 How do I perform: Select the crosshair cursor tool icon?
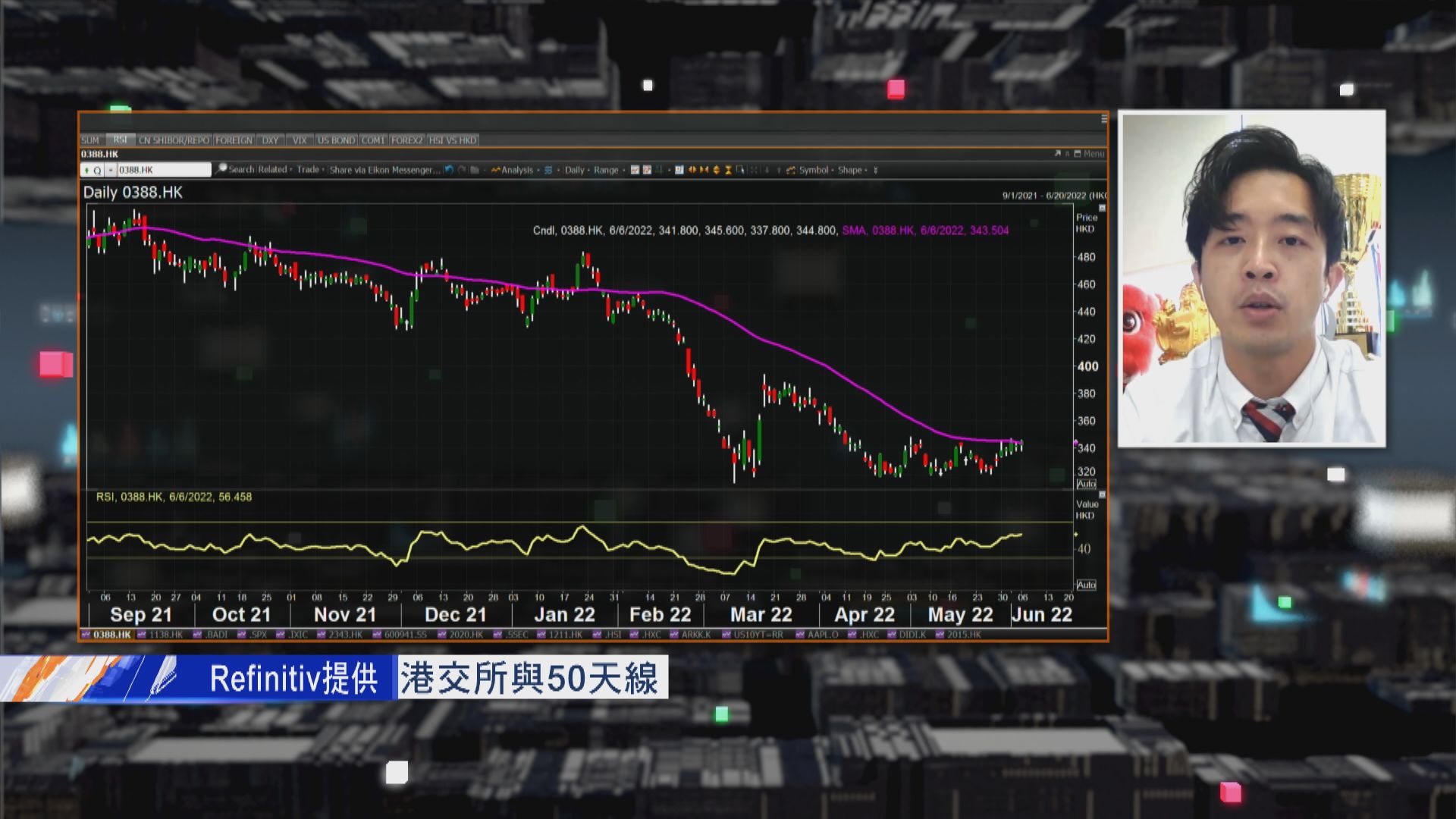742,170
